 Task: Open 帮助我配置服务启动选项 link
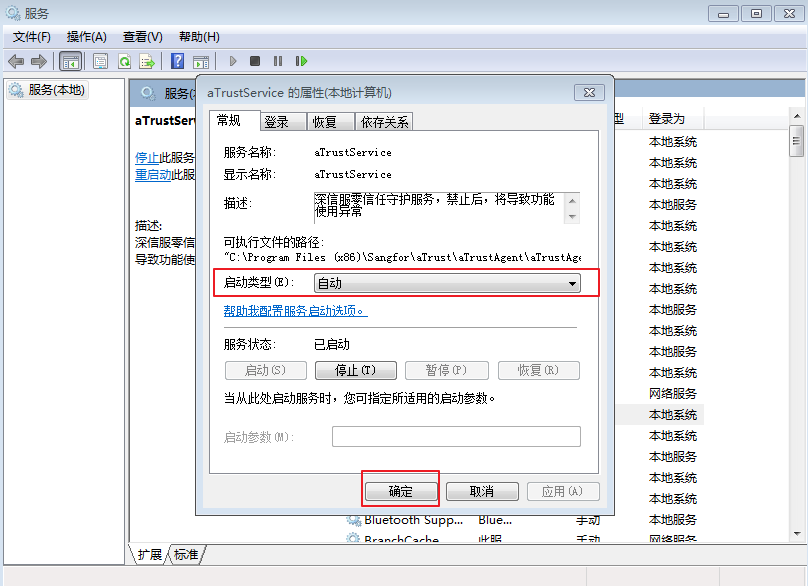point(295,311)
